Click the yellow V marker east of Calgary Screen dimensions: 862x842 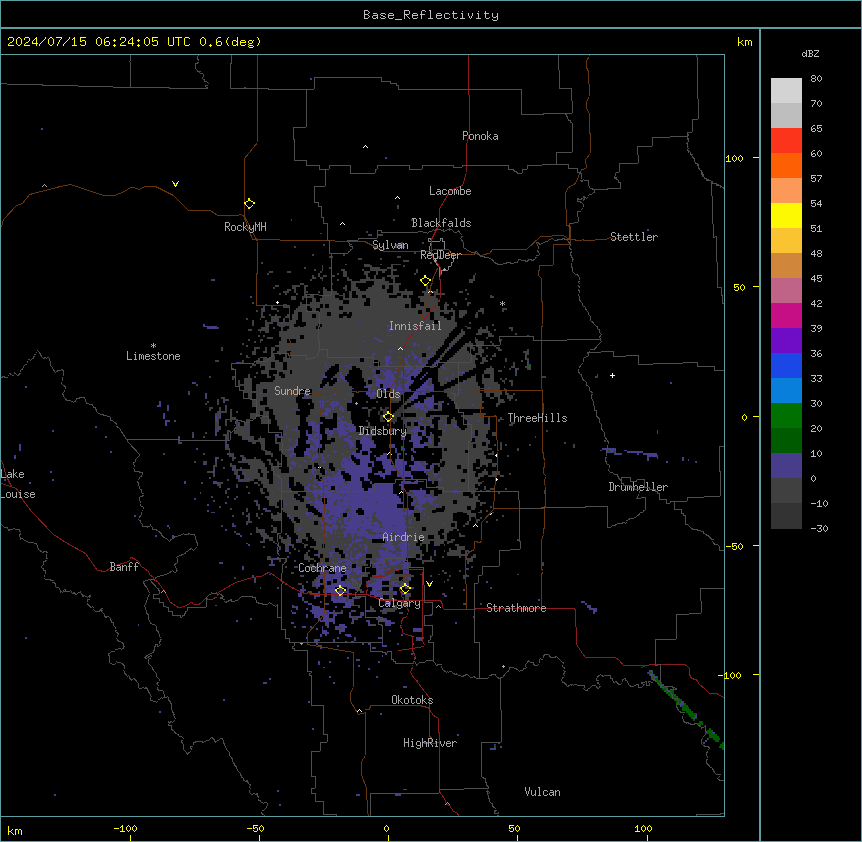tap(429, 584)
